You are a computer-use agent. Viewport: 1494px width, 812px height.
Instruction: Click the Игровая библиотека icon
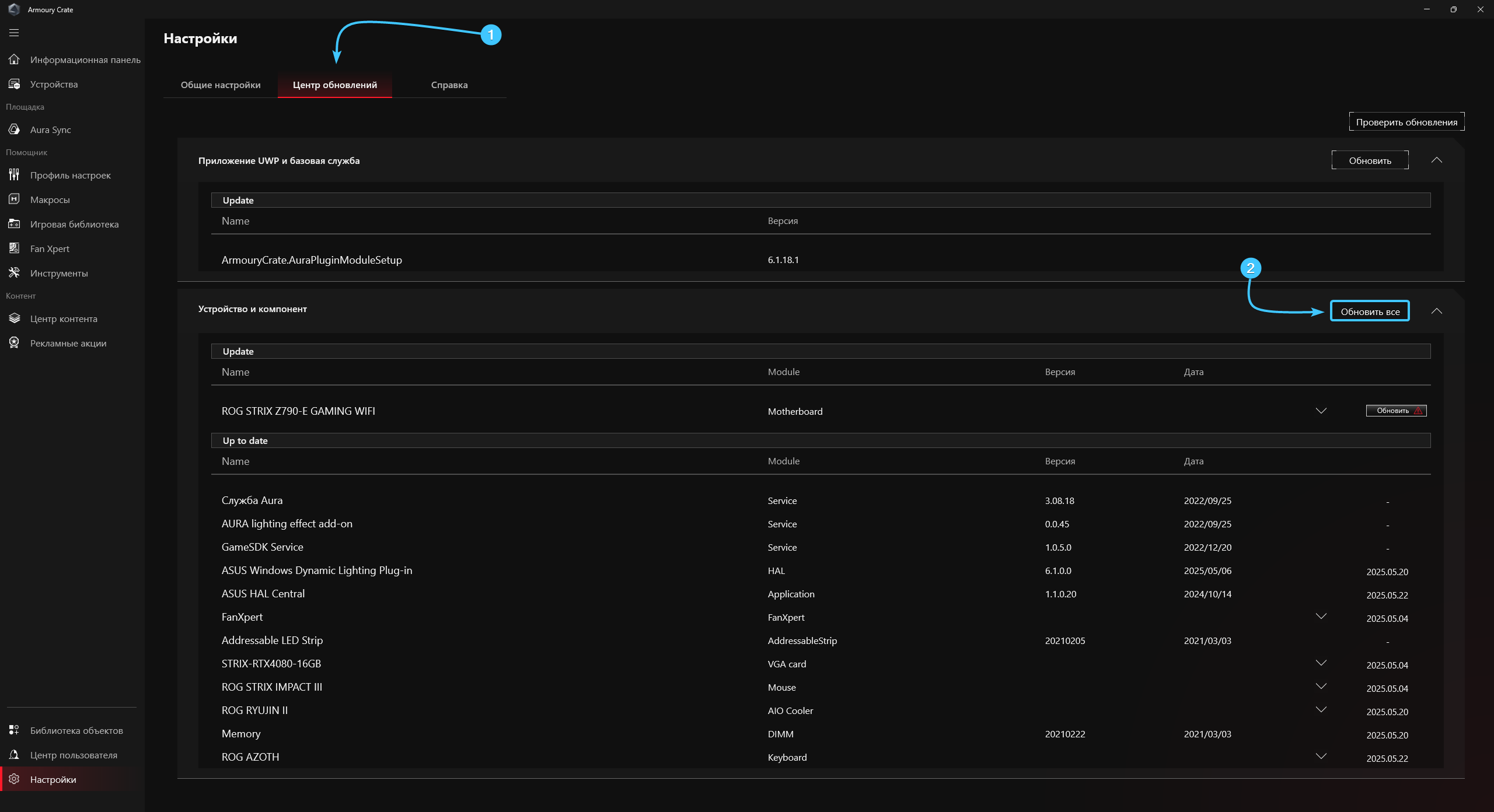pyautogui.click(x=14, y=224)
